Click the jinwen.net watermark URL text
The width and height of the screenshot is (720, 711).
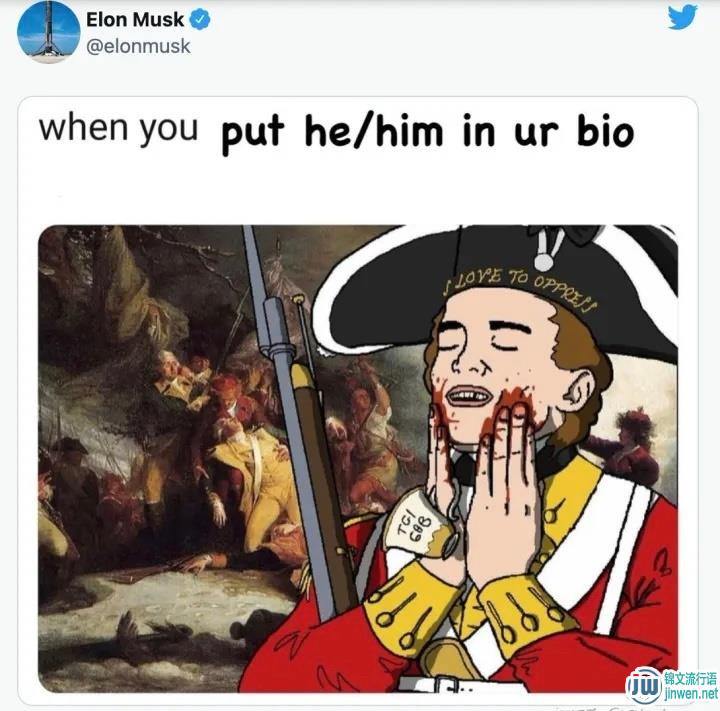(691, 693)
